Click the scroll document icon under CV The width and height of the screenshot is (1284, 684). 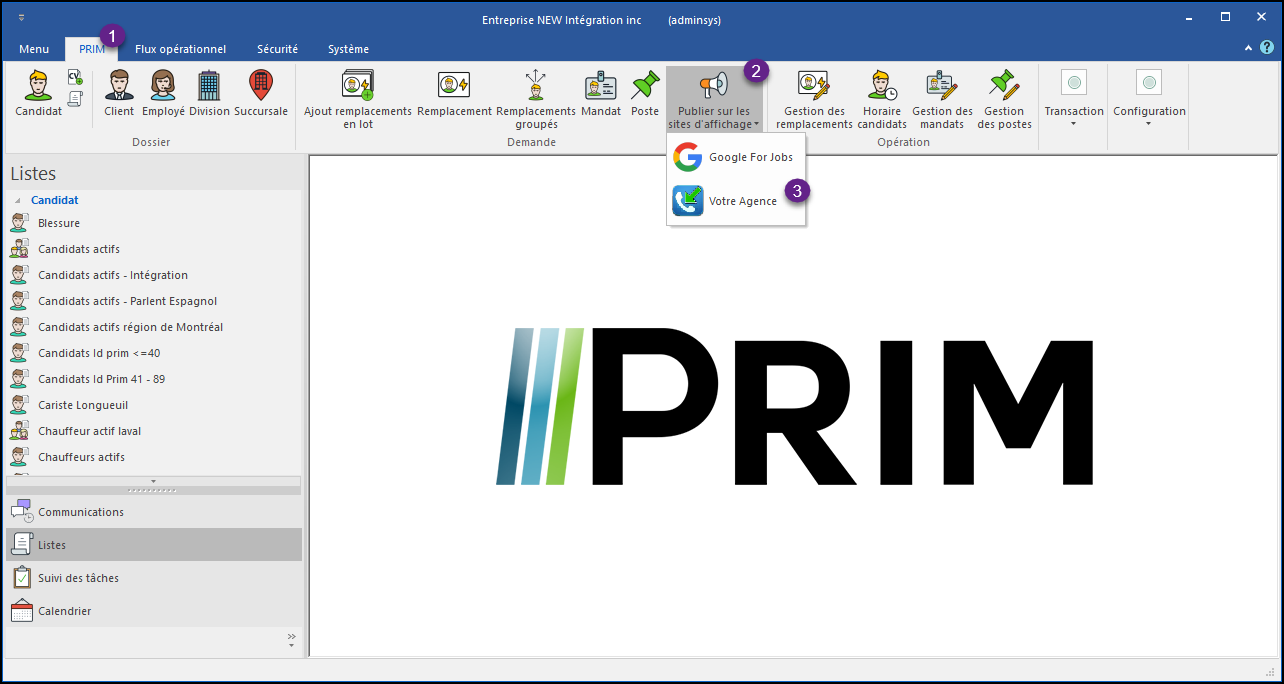point(75,98)
